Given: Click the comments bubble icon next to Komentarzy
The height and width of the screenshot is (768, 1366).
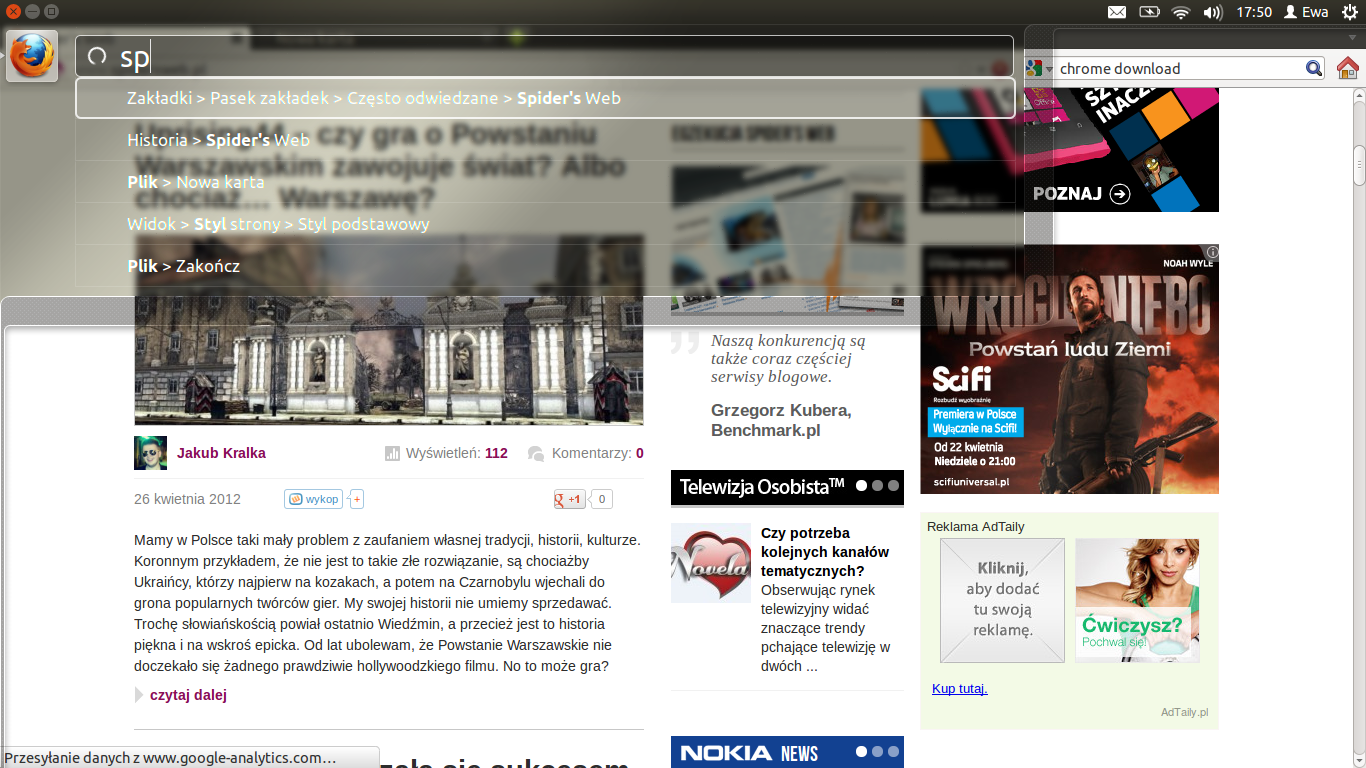Looking at the screenshot, I should tap(536, 454).
